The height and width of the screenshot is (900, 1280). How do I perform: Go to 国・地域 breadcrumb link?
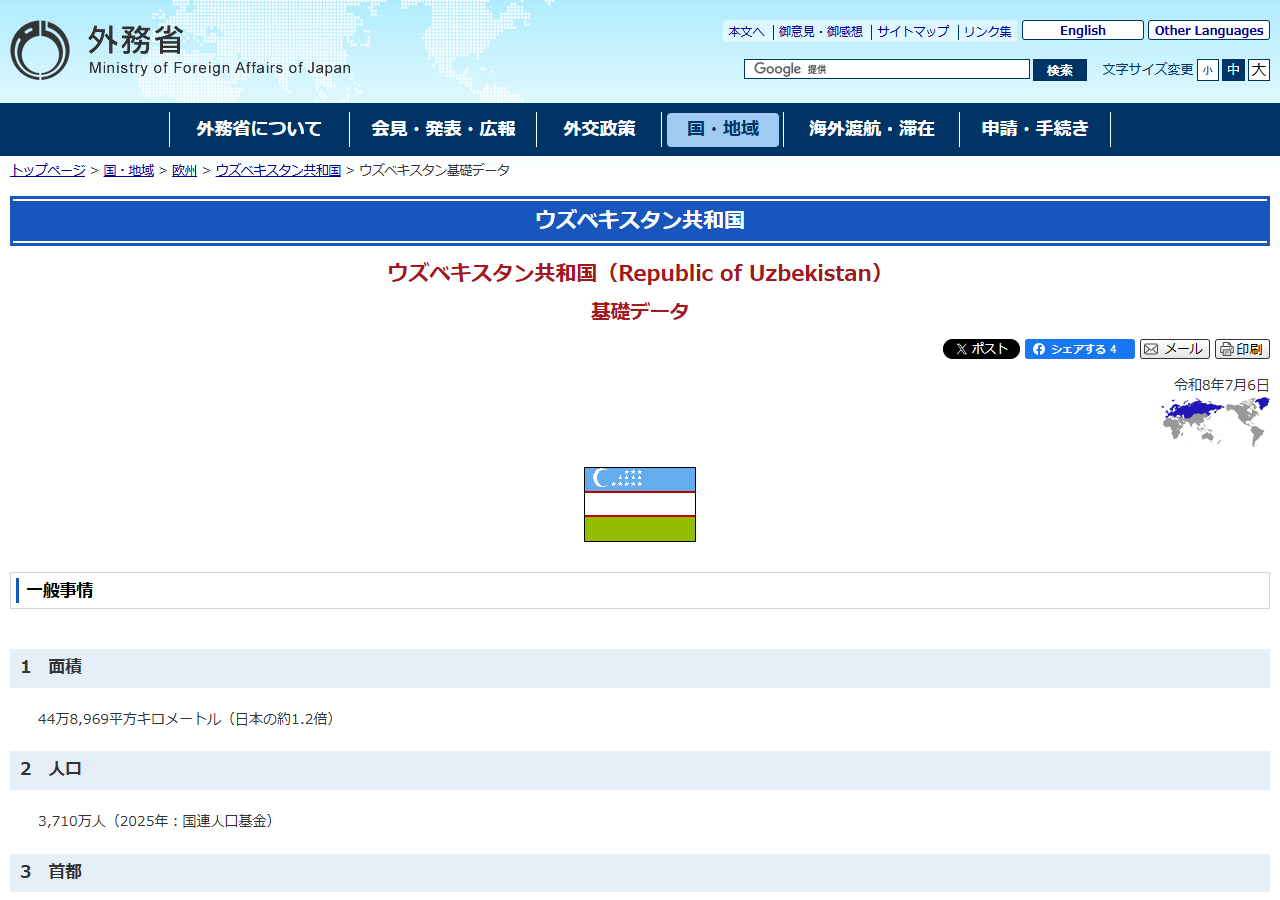[129, 170]
